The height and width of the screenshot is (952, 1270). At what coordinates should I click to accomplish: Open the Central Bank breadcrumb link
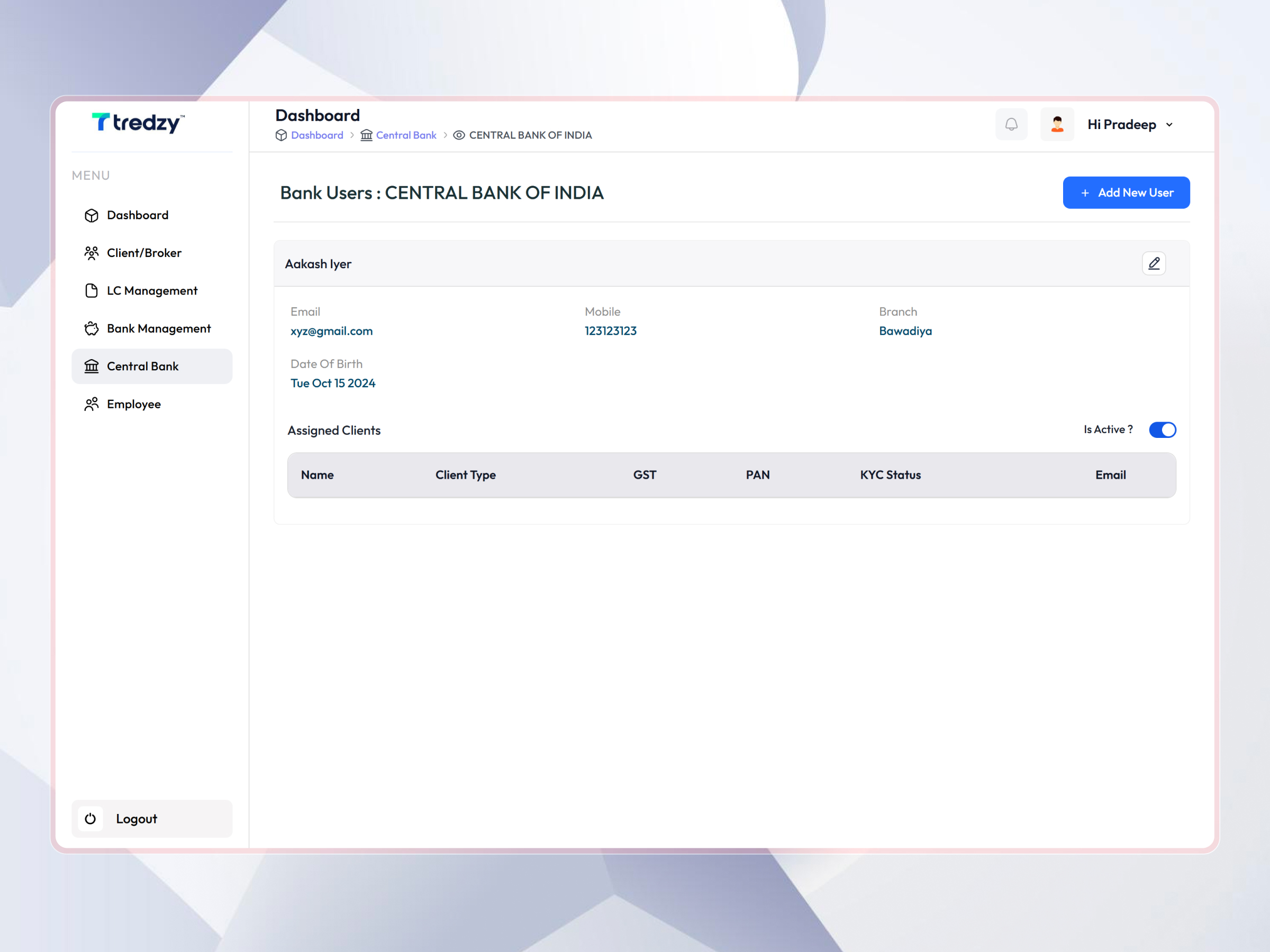pyautogui.click(x=406, y=135)
